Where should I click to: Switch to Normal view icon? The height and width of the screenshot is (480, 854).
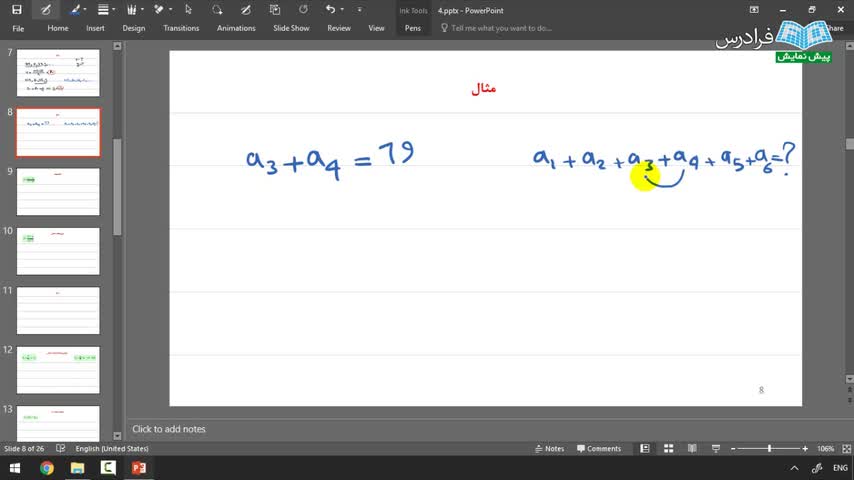(645, 448)
